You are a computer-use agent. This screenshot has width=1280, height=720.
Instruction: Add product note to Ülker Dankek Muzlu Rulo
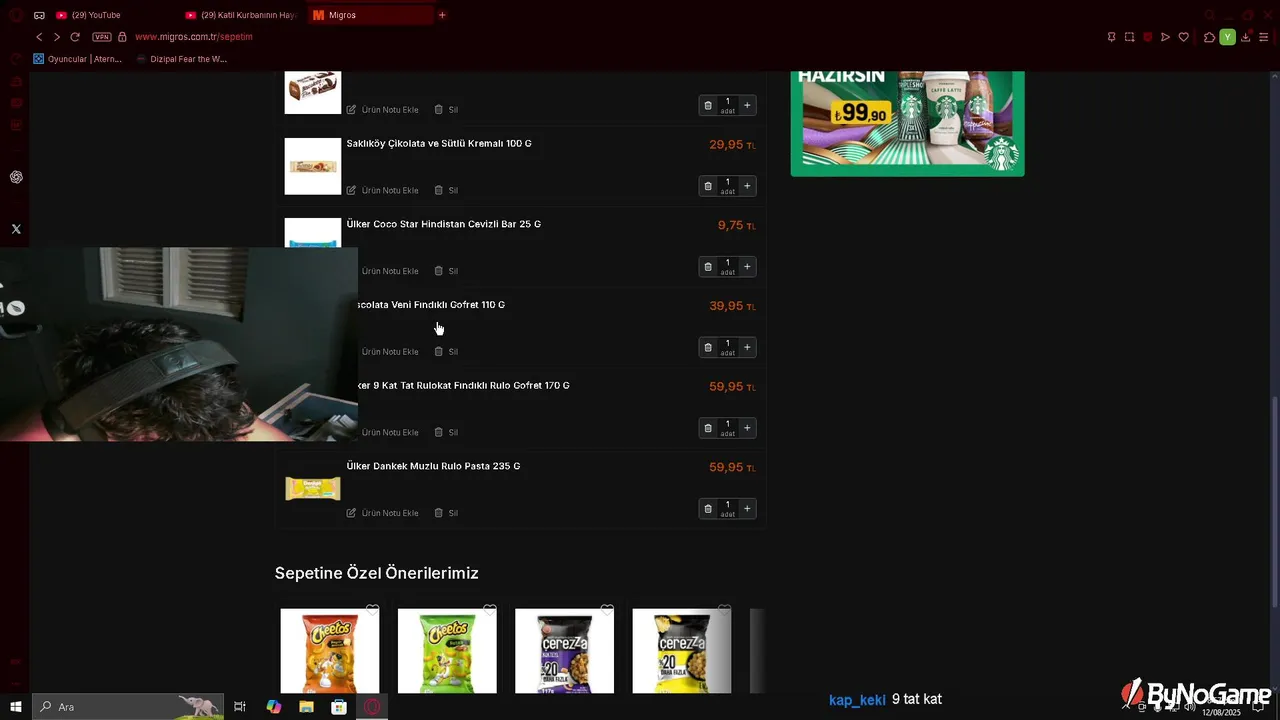(x=383, y=513)
